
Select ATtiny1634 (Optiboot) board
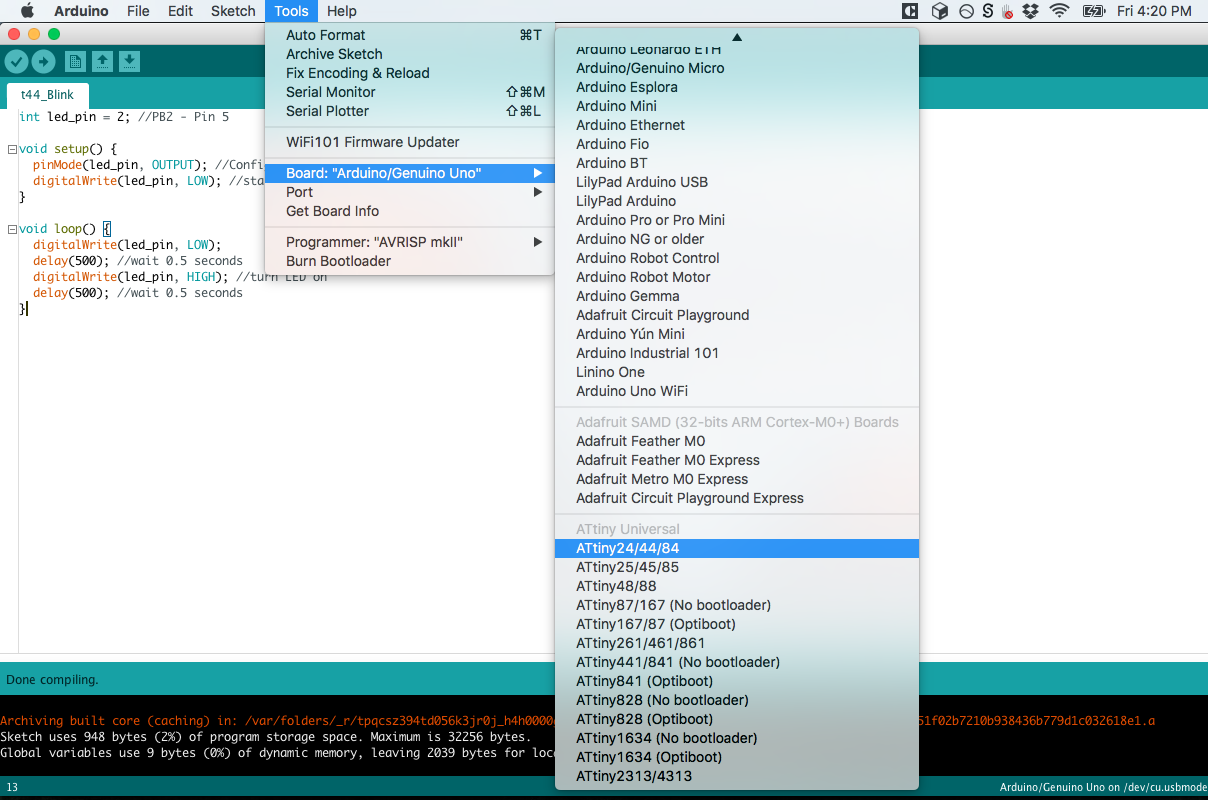click(x=737, y=757)
